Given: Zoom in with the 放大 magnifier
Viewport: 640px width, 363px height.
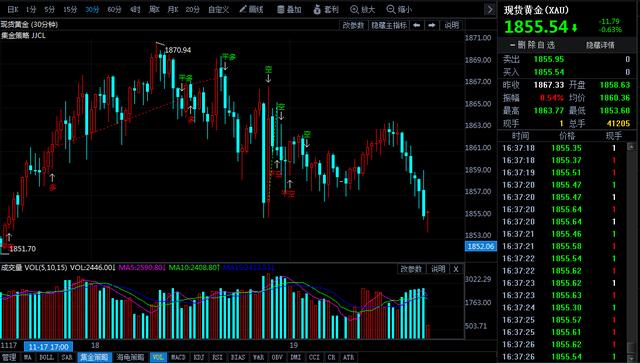Looking at the screenshot, I should tap(362, 9).
